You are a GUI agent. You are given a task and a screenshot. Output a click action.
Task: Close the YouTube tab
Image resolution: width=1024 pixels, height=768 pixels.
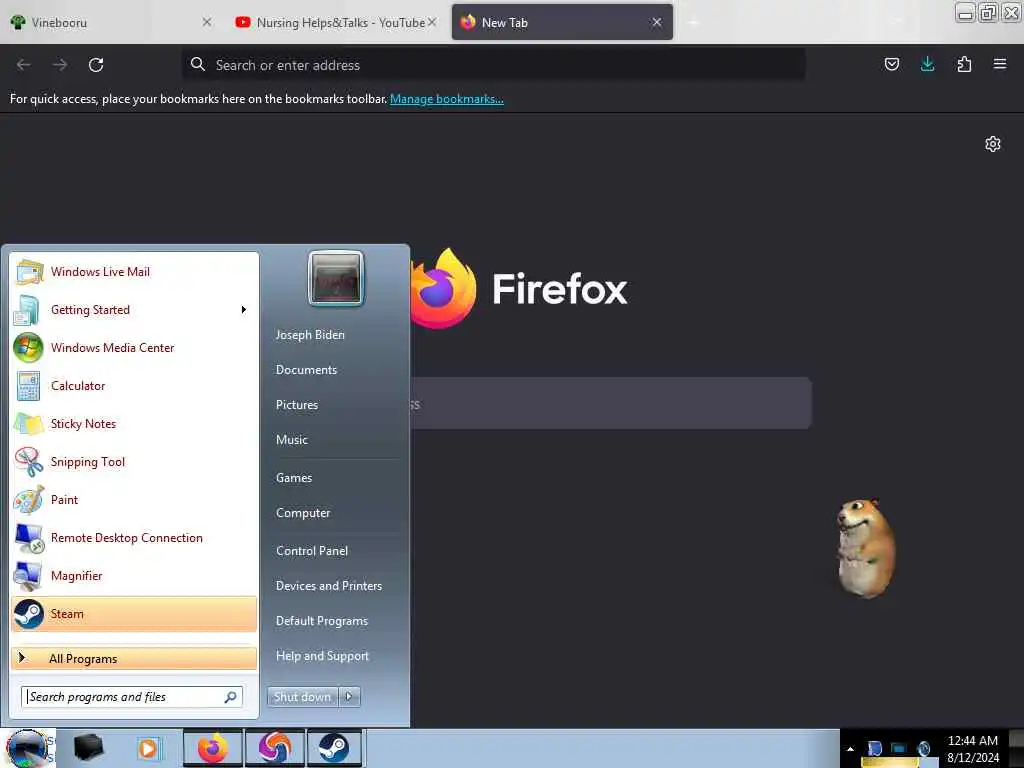(x=432, y=22)
